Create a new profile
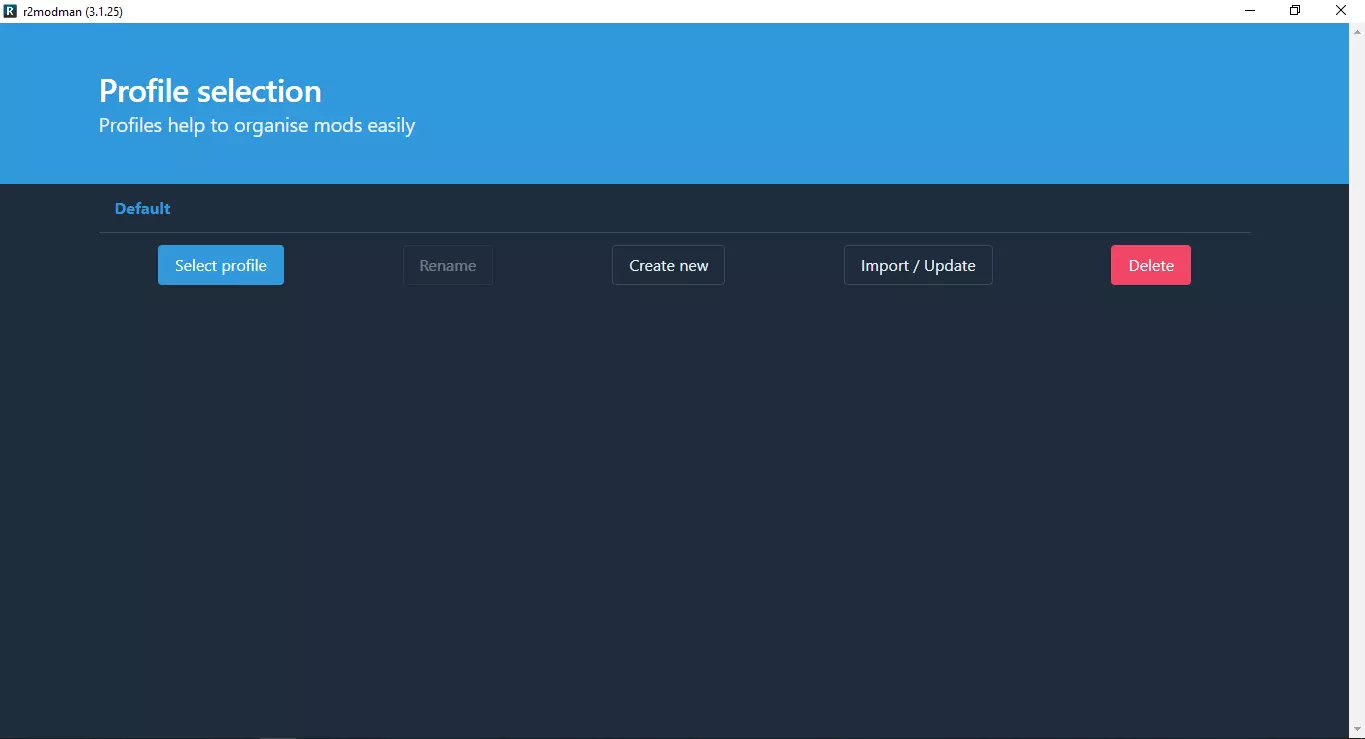The width and height of the screenshot is (1365, 739). (668, 265)
